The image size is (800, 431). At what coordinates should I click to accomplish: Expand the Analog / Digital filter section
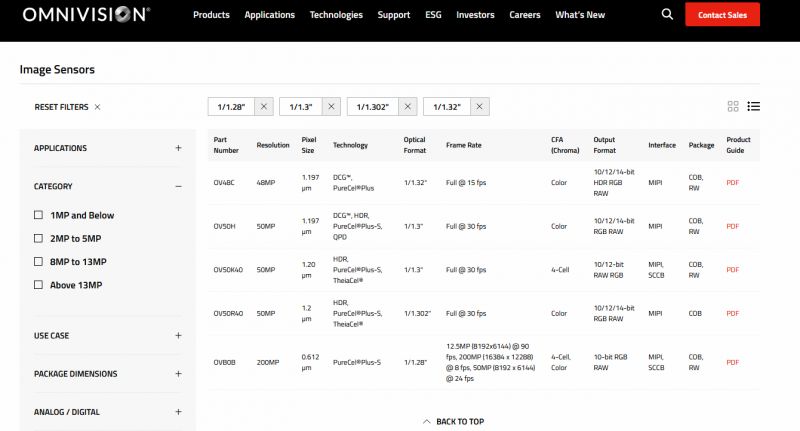pyautogui.click(x=178, y=412)
